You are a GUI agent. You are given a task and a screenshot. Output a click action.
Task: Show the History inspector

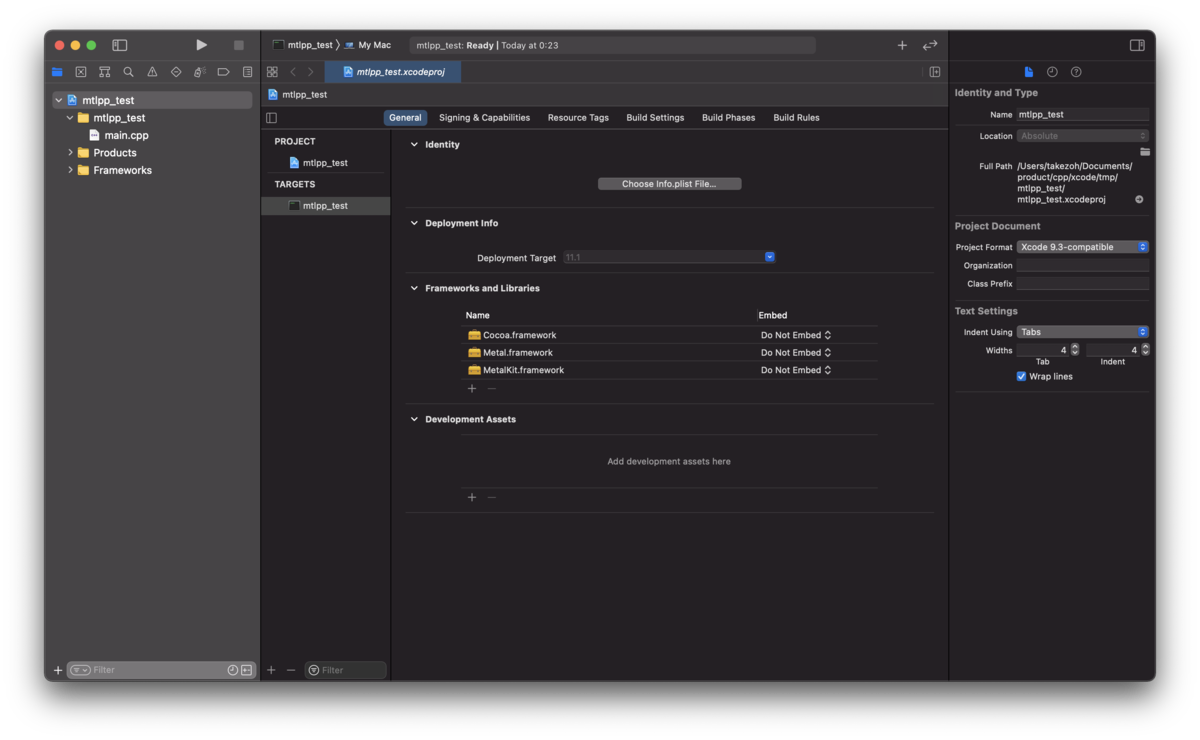1052,72
